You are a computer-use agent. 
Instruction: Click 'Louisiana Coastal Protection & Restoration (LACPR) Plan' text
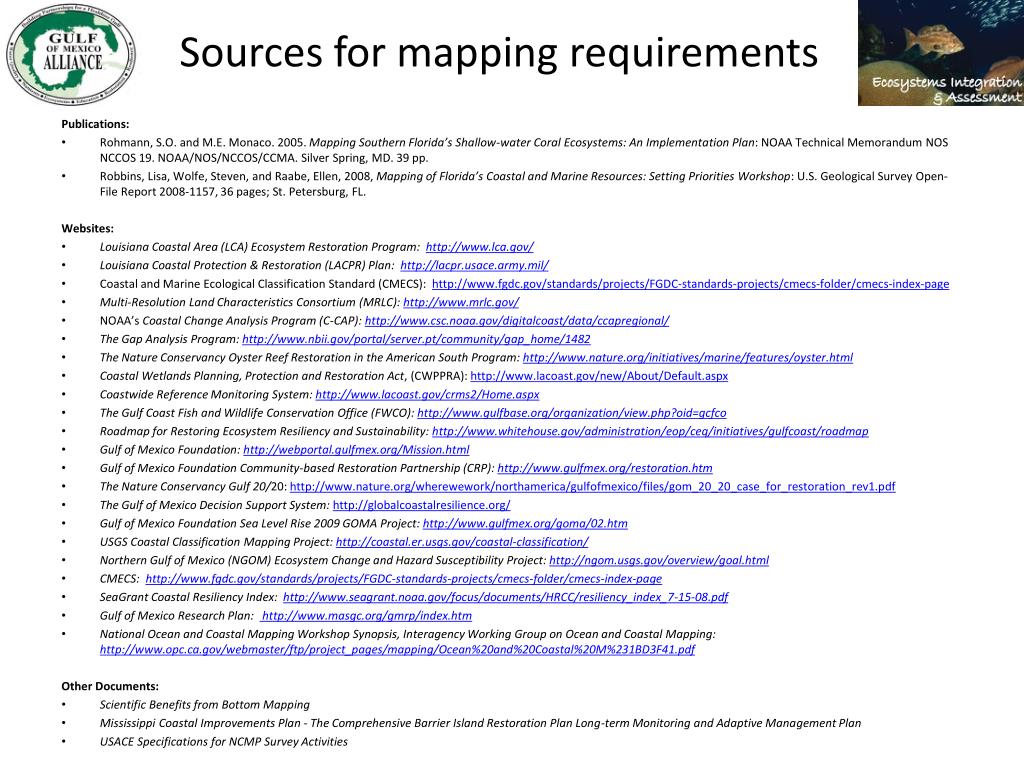coord(246,265)
